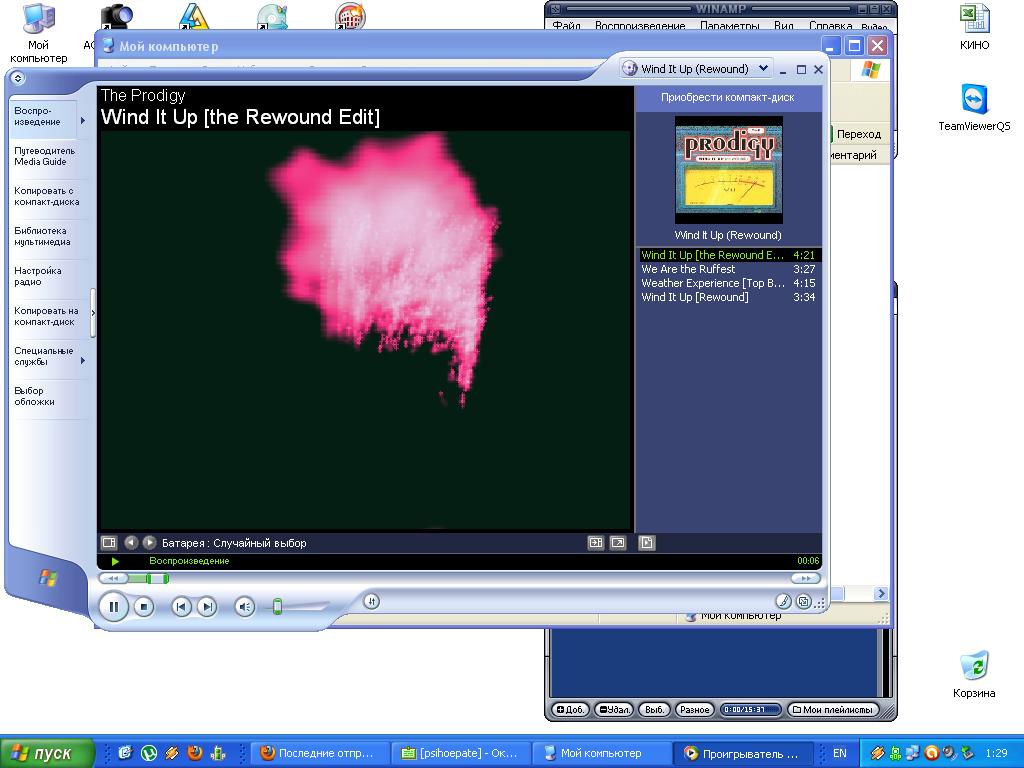Open Корзина recycle bin icon
Image resolution: width=1024 pixels, height=768 pixels.
point(974,675)
